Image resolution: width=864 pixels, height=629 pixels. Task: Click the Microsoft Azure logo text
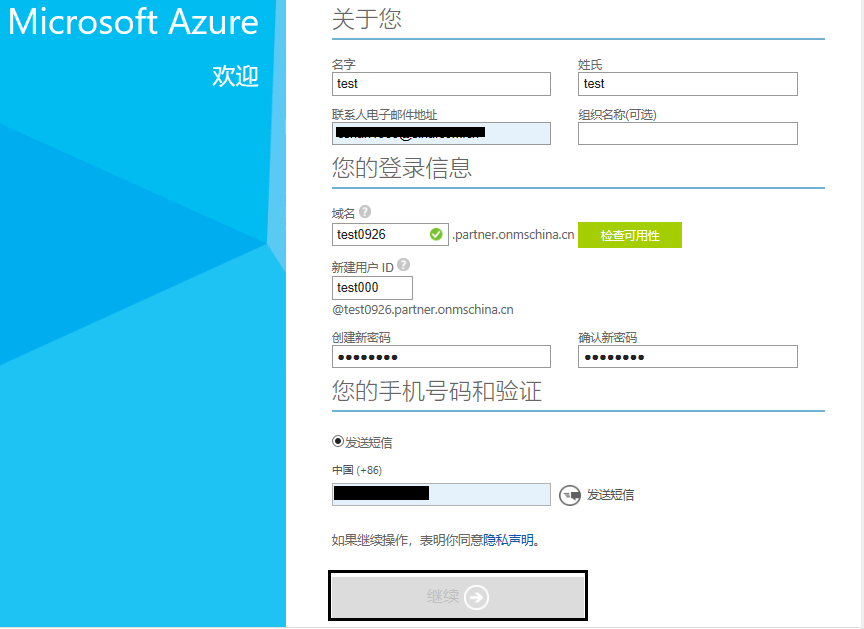click(x=133, y=22)
